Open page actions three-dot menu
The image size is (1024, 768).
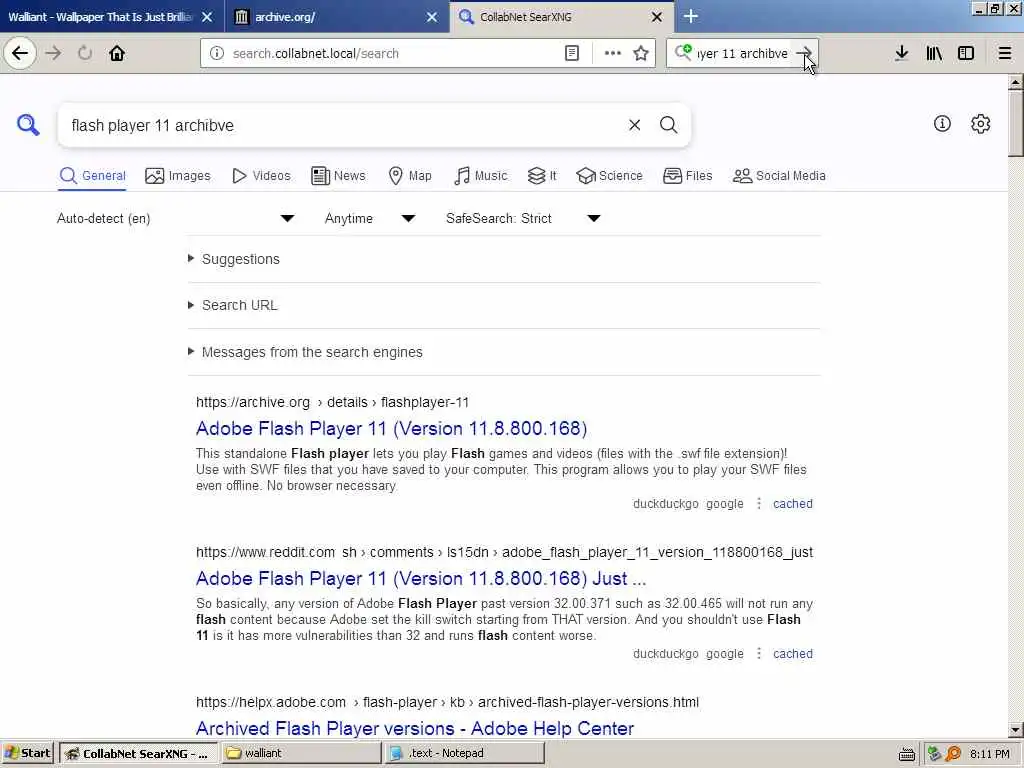coord(613,54)
